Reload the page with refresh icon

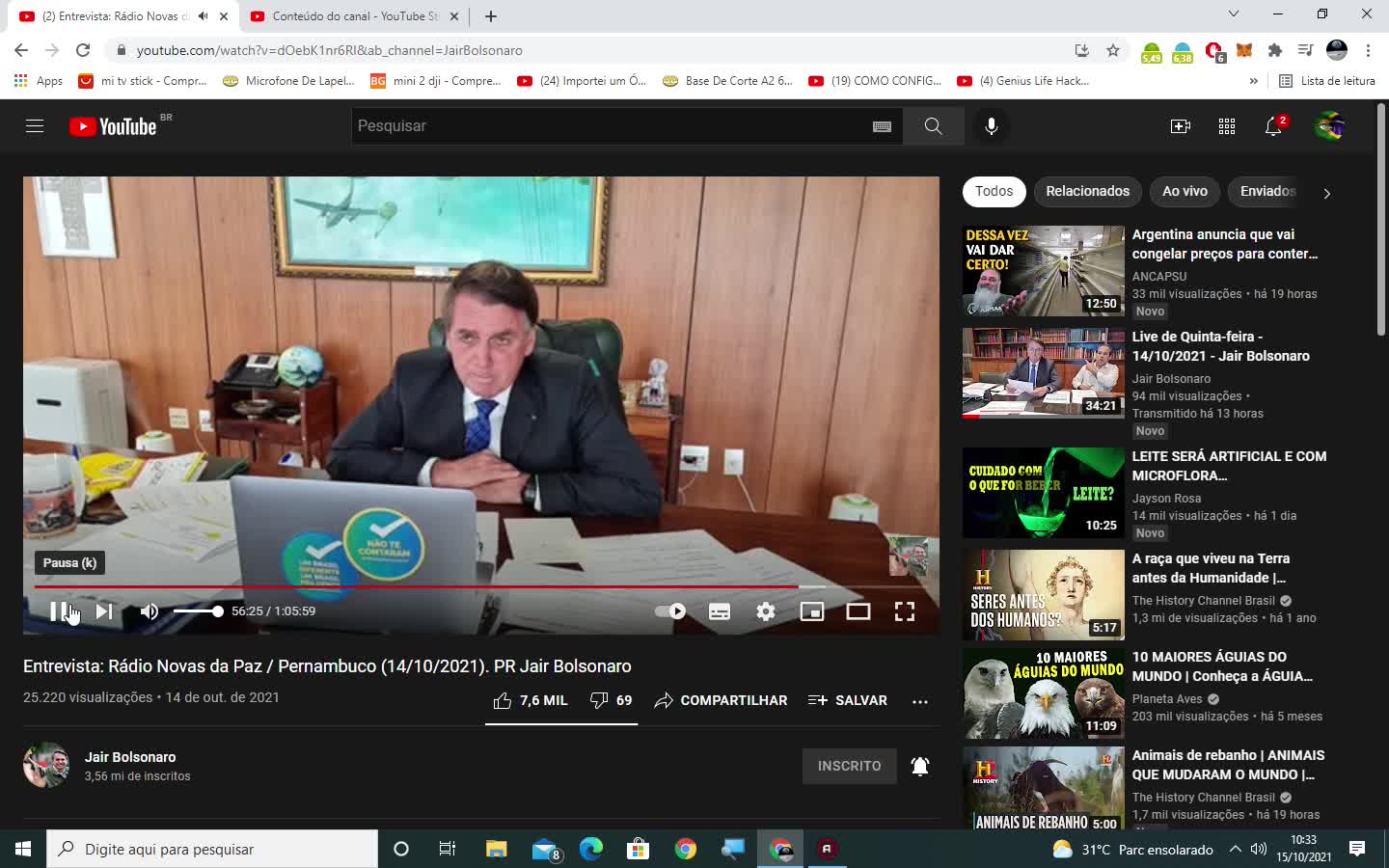coord(83,50)
